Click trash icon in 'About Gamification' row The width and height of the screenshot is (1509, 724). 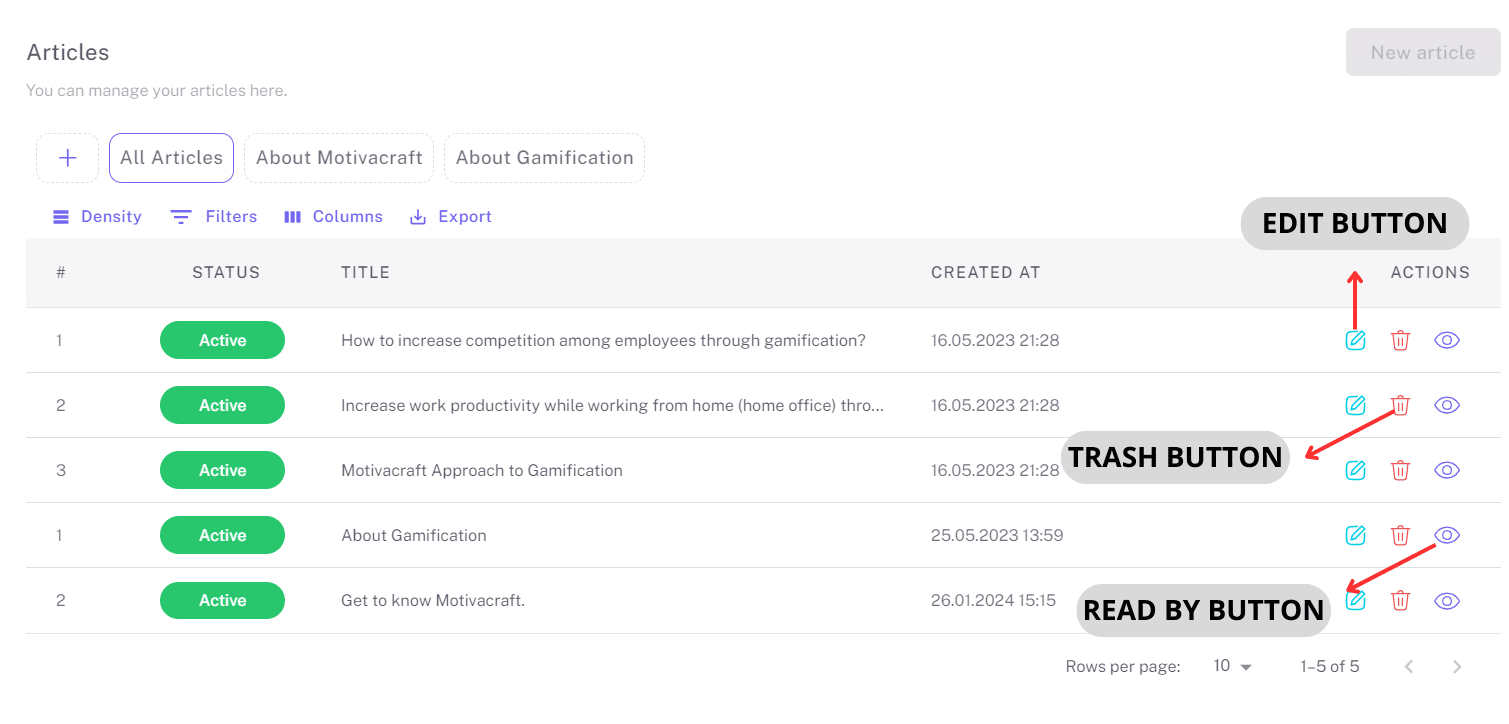click(x=1400, y=535)
